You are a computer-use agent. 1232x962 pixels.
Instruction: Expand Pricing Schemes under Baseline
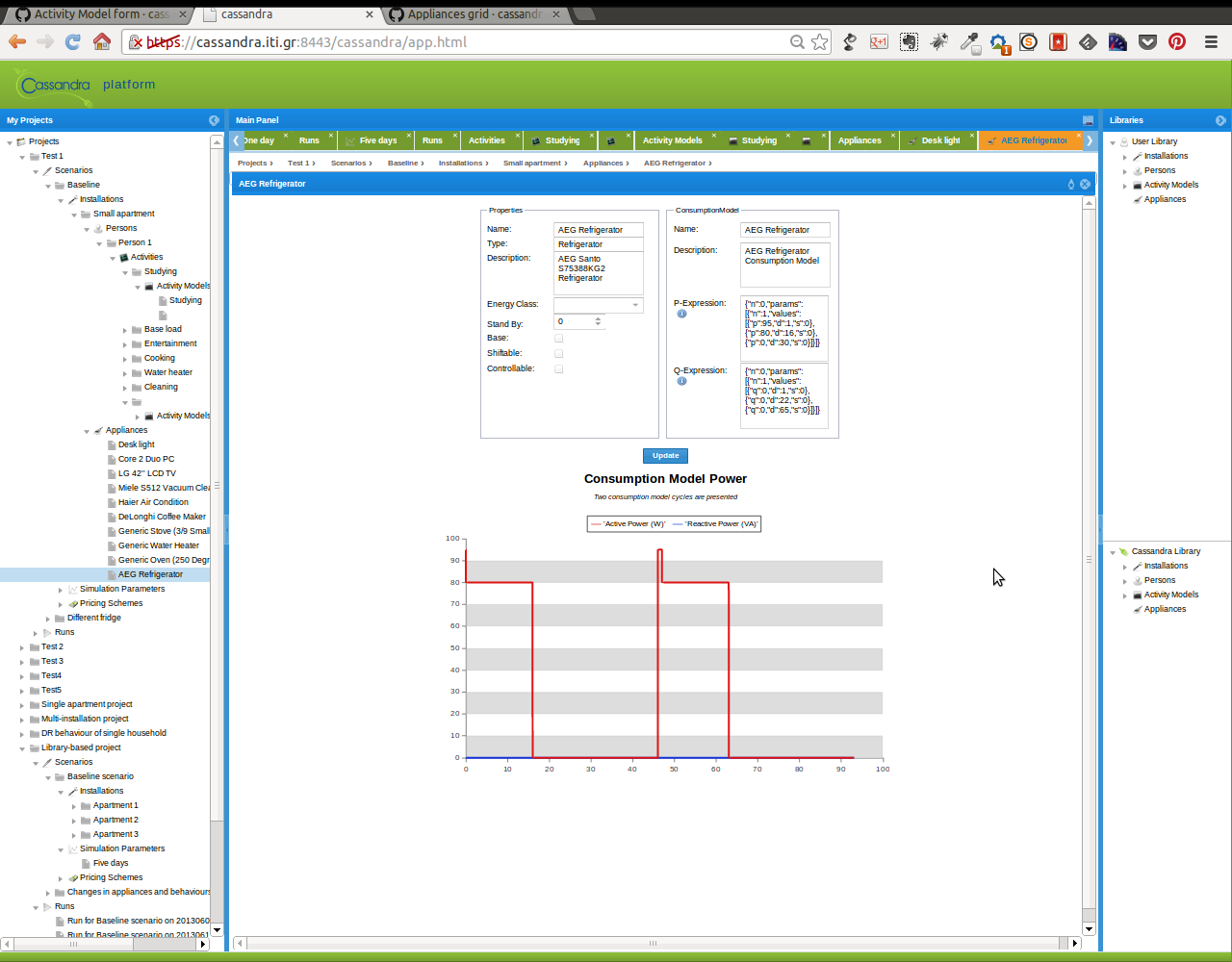pos(61,603)
